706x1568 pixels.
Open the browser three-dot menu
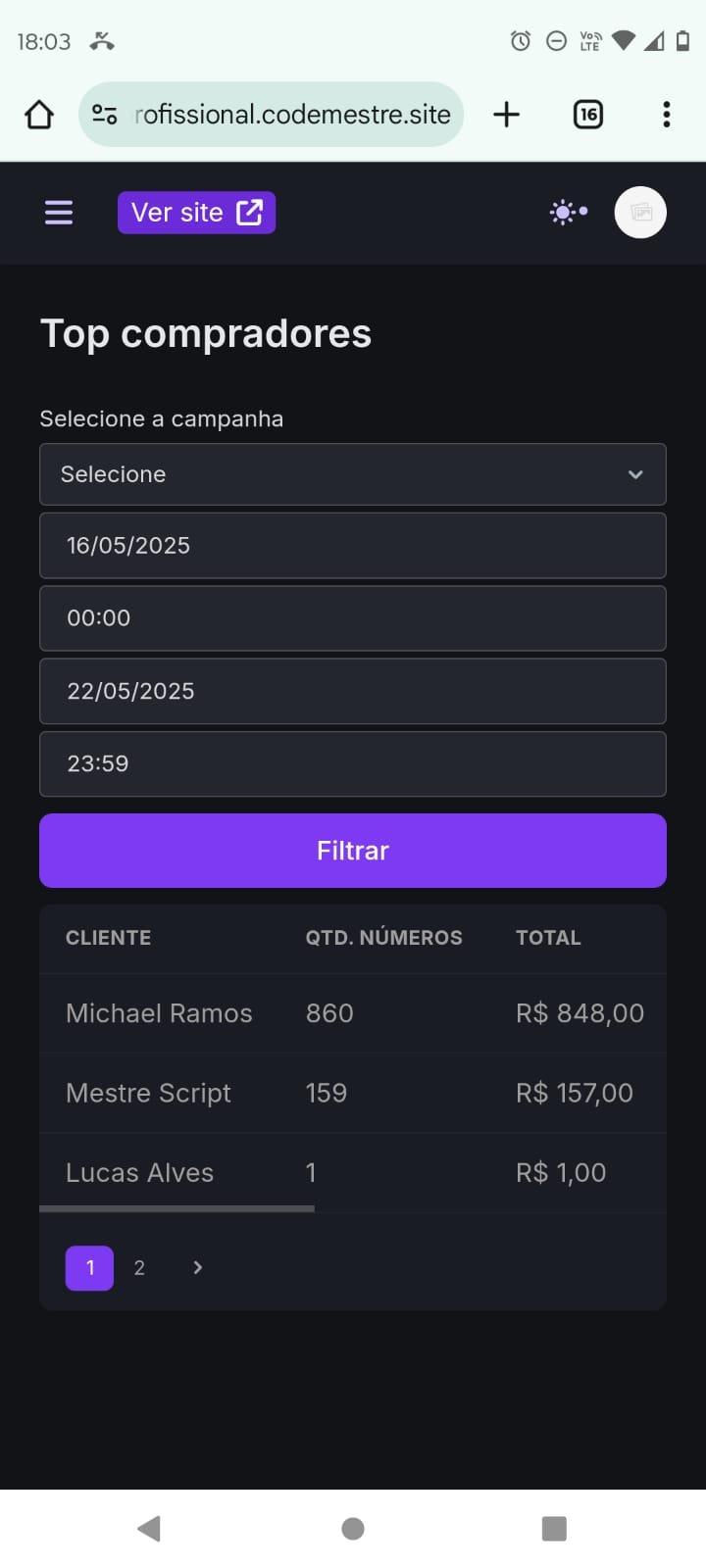tap(667, 115)
